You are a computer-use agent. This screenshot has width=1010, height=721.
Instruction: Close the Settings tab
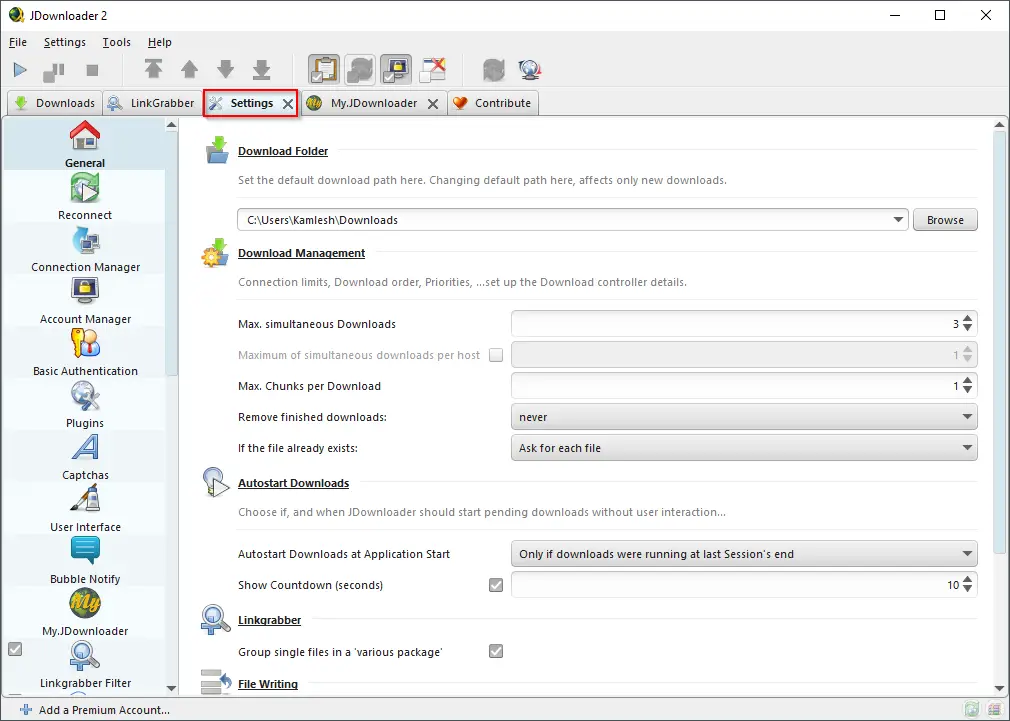point(288,104)
